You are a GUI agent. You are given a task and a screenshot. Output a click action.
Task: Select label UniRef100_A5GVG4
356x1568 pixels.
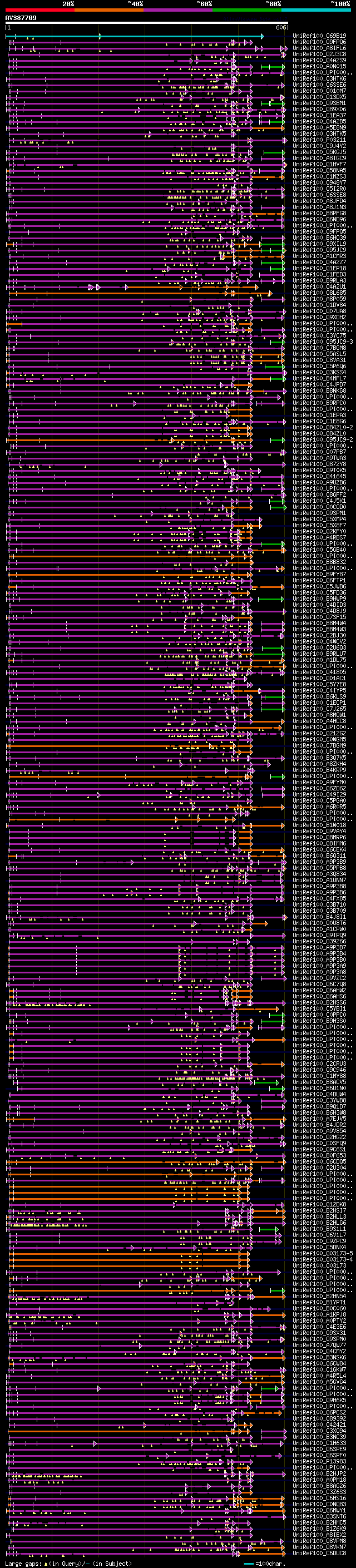[319, 1382]
